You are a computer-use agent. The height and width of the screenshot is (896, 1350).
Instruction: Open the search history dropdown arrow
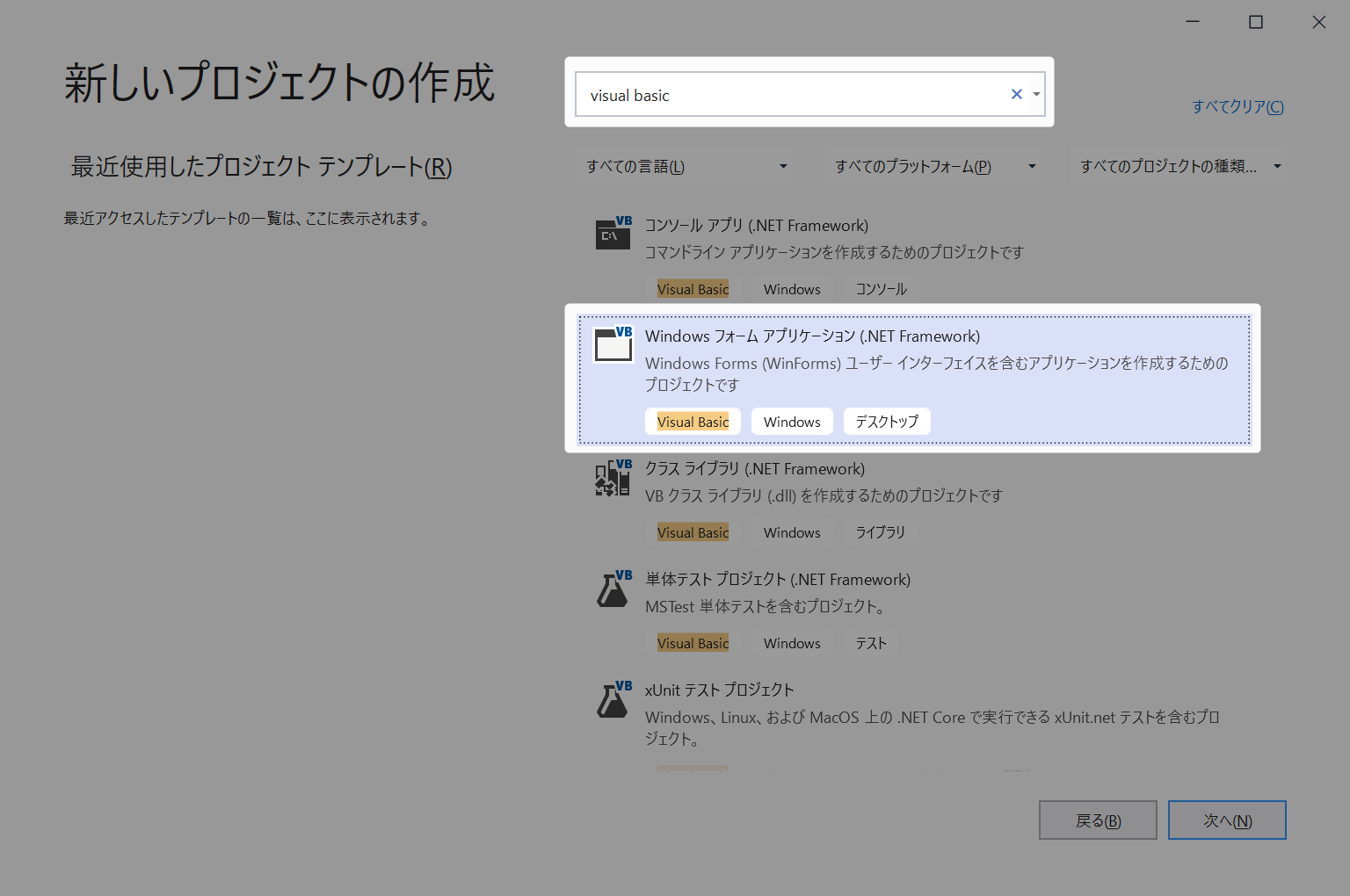coord(1037,94)
